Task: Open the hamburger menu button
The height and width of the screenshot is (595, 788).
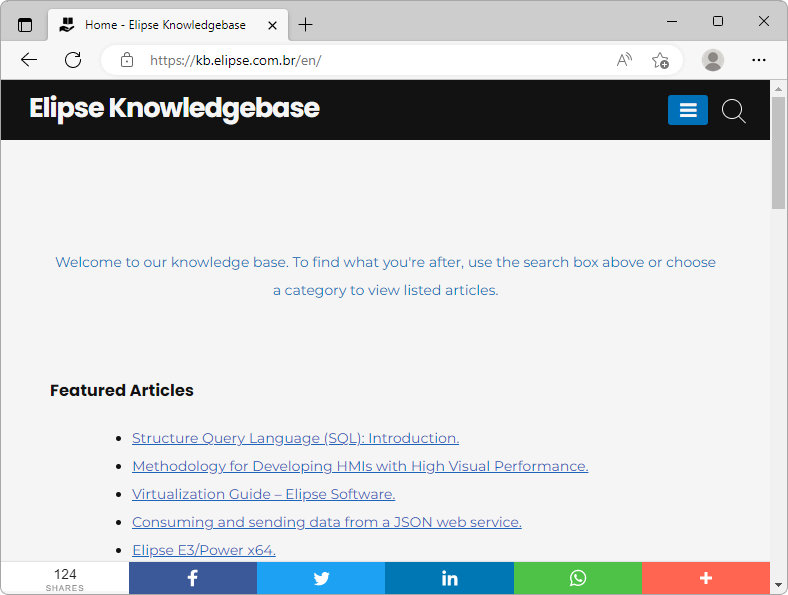Action: (687, 110)
